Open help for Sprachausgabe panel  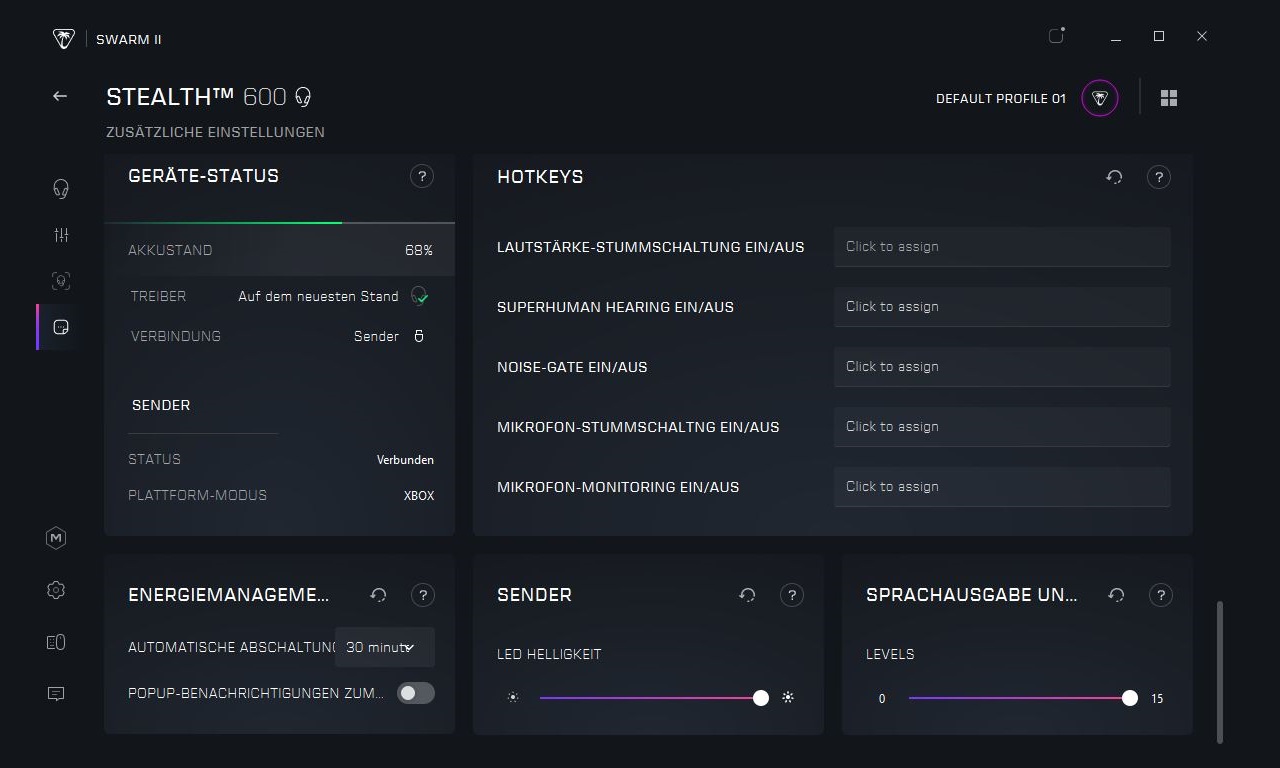(x=1161, y=595)
